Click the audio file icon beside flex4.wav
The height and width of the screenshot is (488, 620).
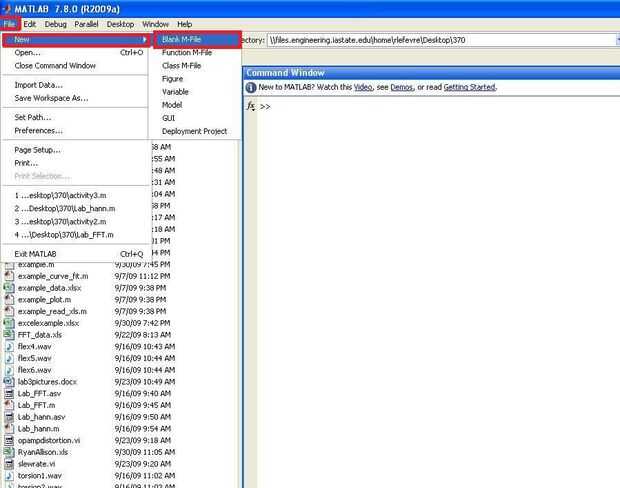tap(9, 346)
